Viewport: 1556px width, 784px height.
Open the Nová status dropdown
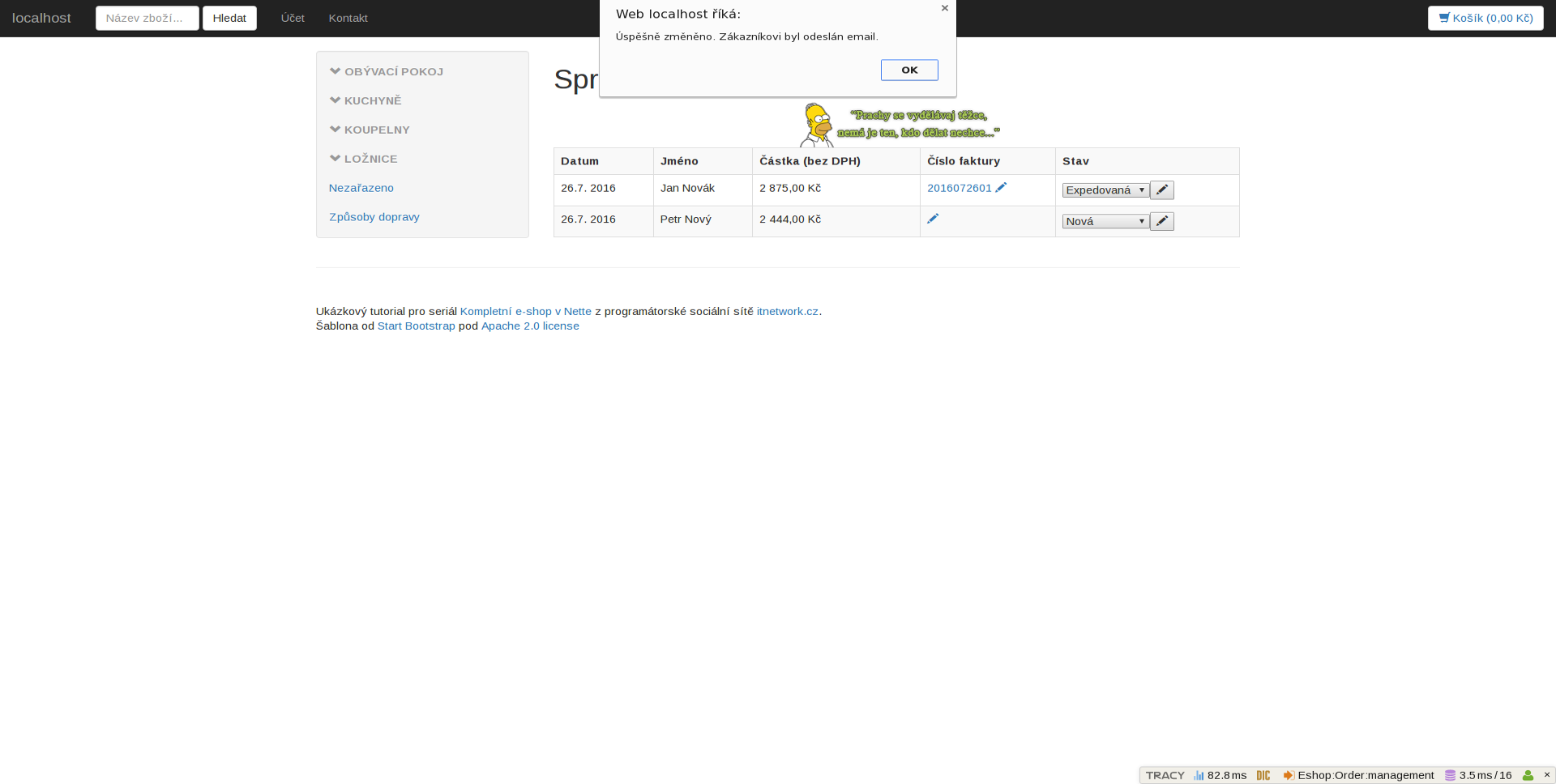[x=1105, y=221]
